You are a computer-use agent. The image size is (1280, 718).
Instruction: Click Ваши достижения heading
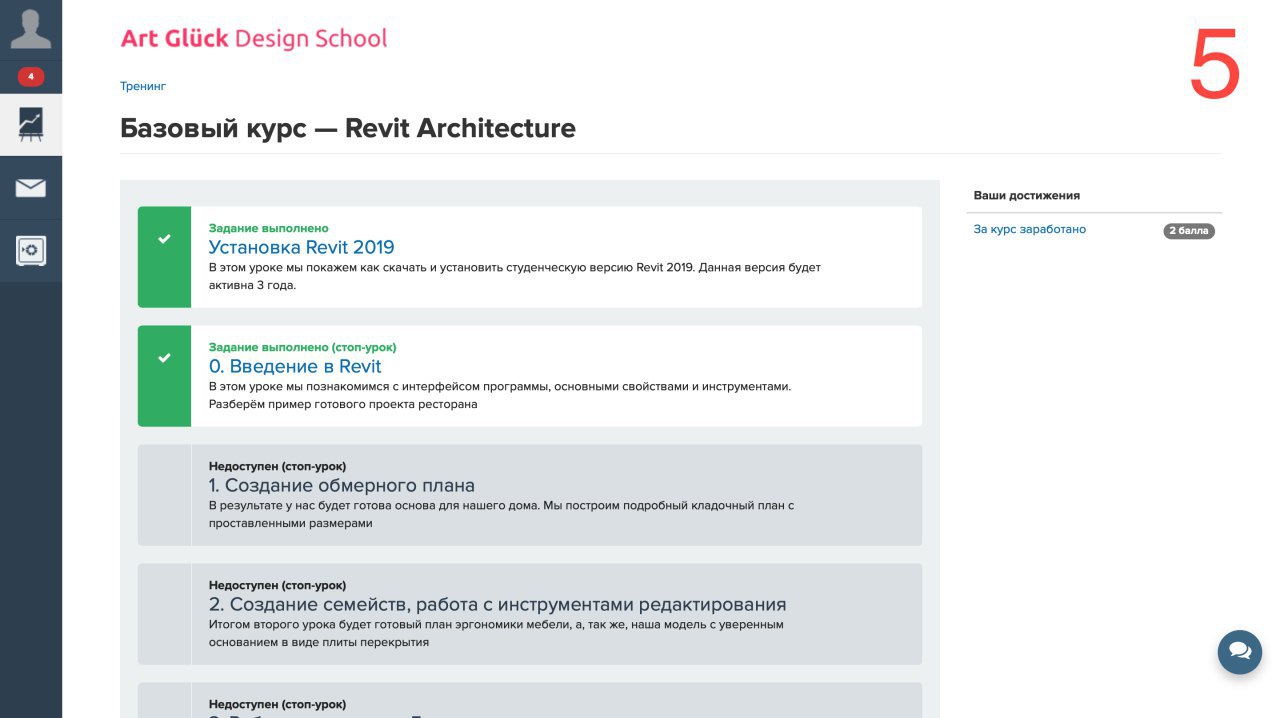pyautogui.click(x=1027, y=195)
